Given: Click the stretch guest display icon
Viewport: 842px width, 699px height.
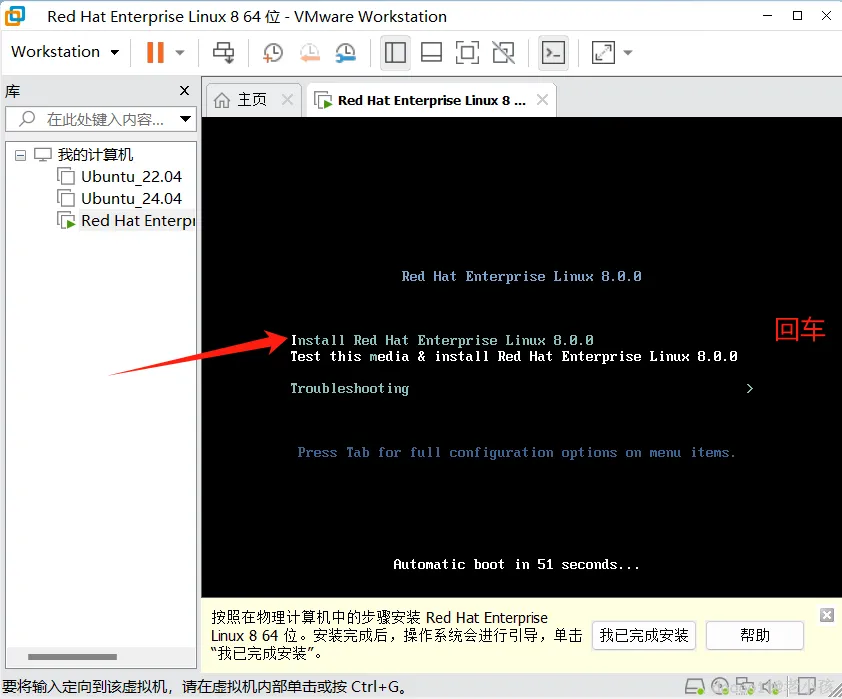Looking at the screenshot, I should (x=603, y=53).
